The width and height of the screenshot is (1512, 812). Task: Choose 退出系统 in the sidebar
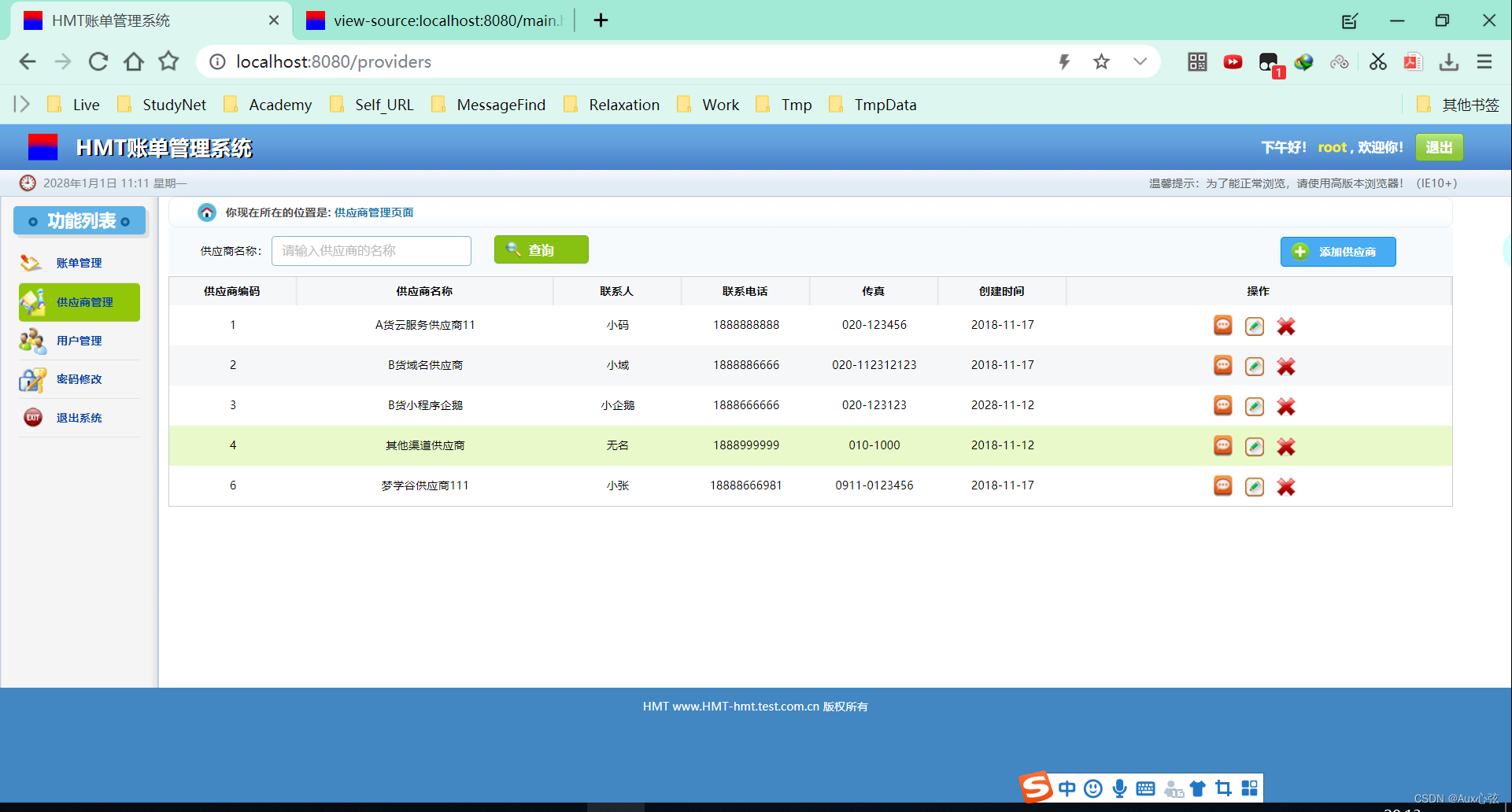point(79,418)
